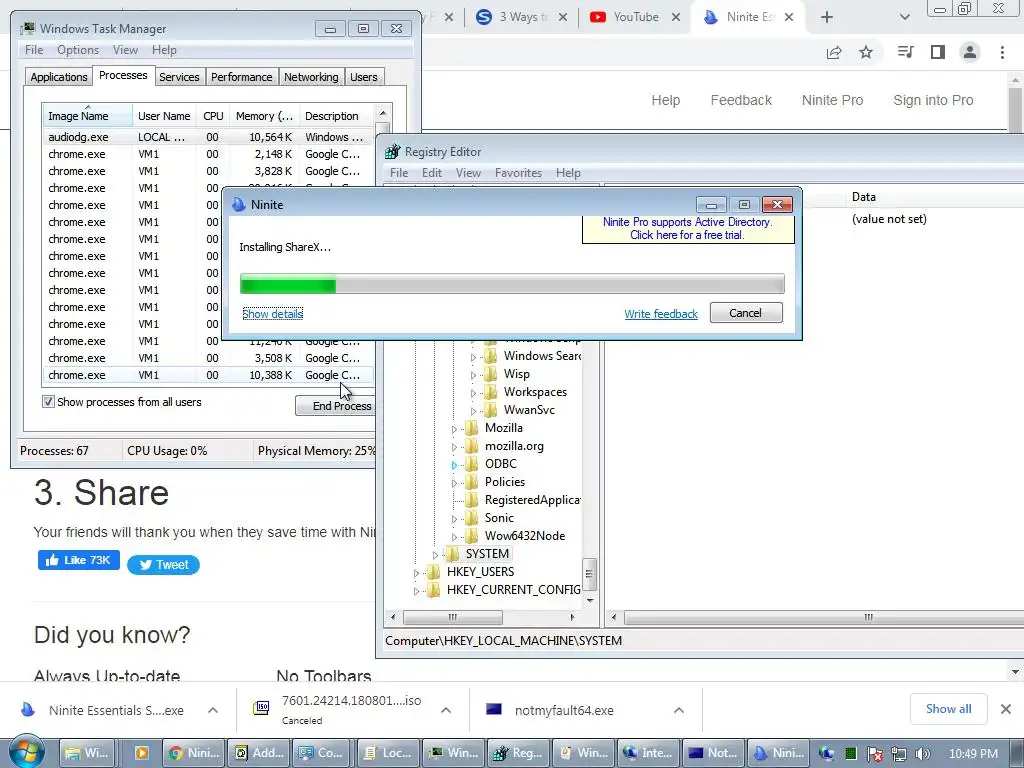Open new Chrome tab with plus
This screenshot has width=1024, height=768.
point(827,17)
